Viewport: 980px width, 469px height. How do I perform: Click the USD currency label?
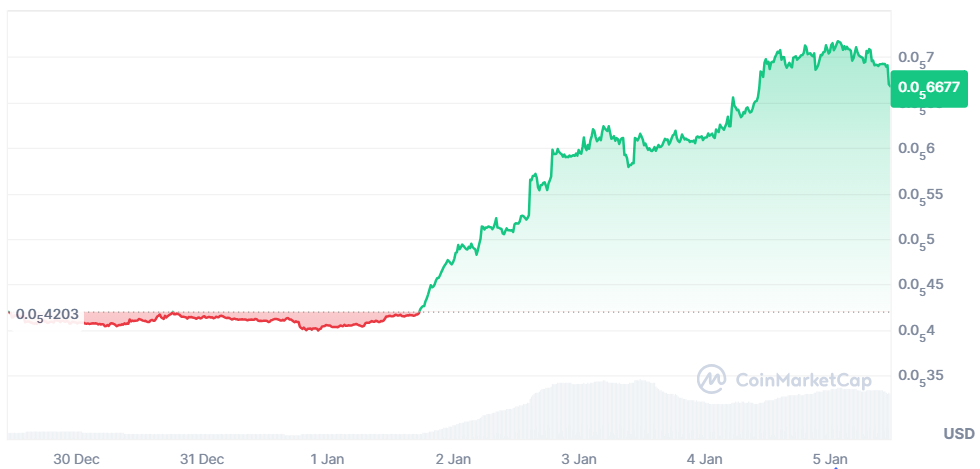959,433
